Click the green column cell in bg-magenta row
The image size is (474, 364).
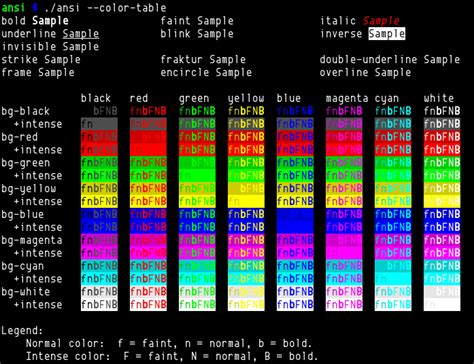tap(197, 240)
